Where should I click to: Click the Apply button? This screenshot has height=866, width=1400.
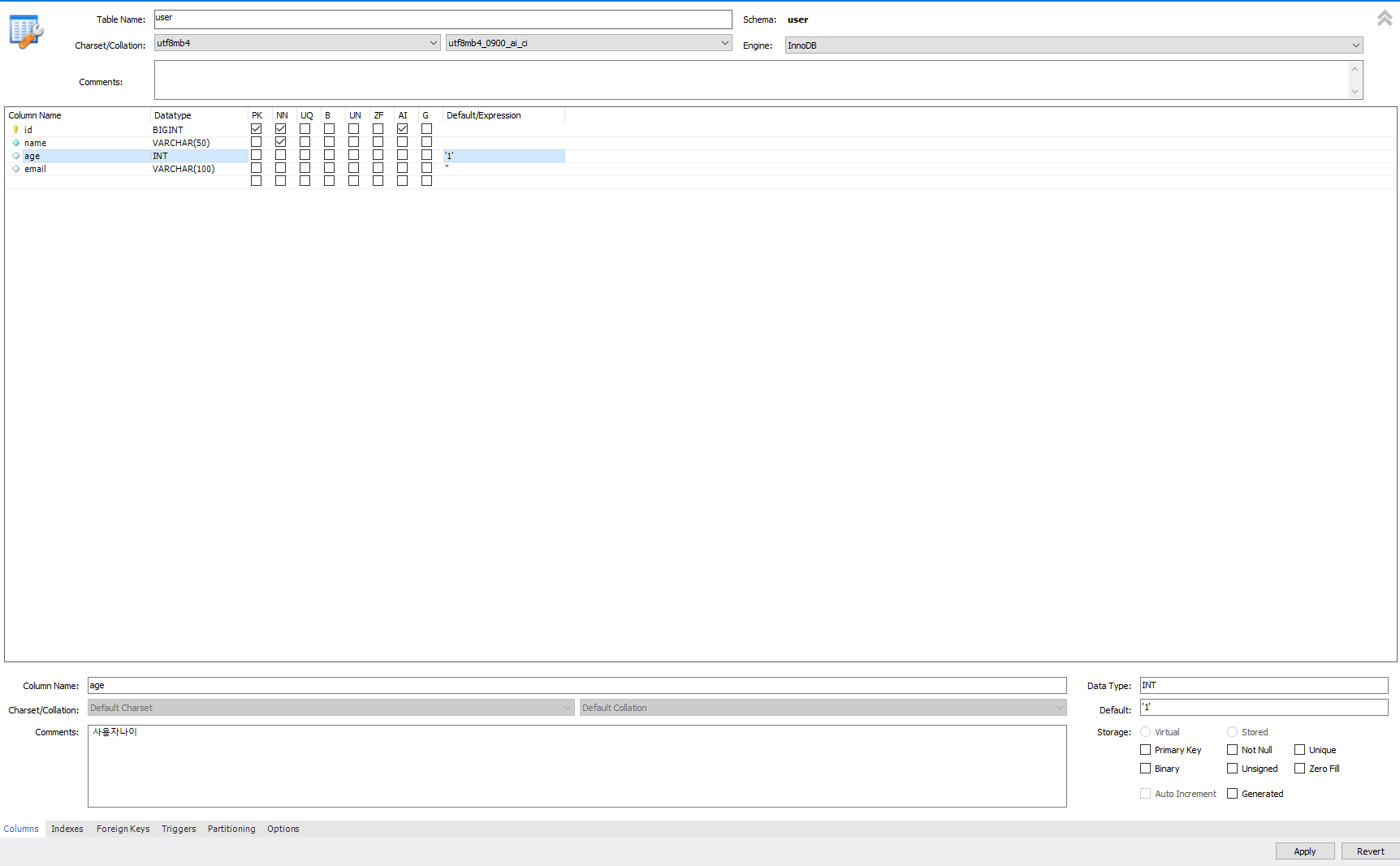(x=1304, y=851)
